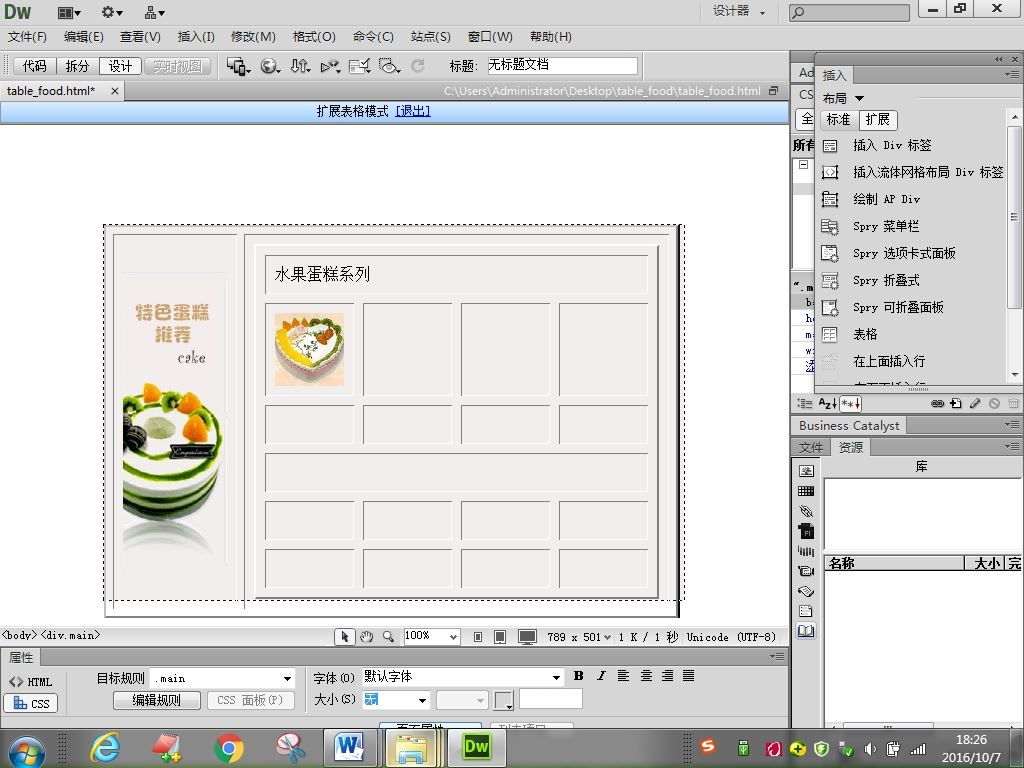This screenshot has width=1024, height=768.
Task: Click the Colors category icon in Assets panel
Action: point(807,491)
